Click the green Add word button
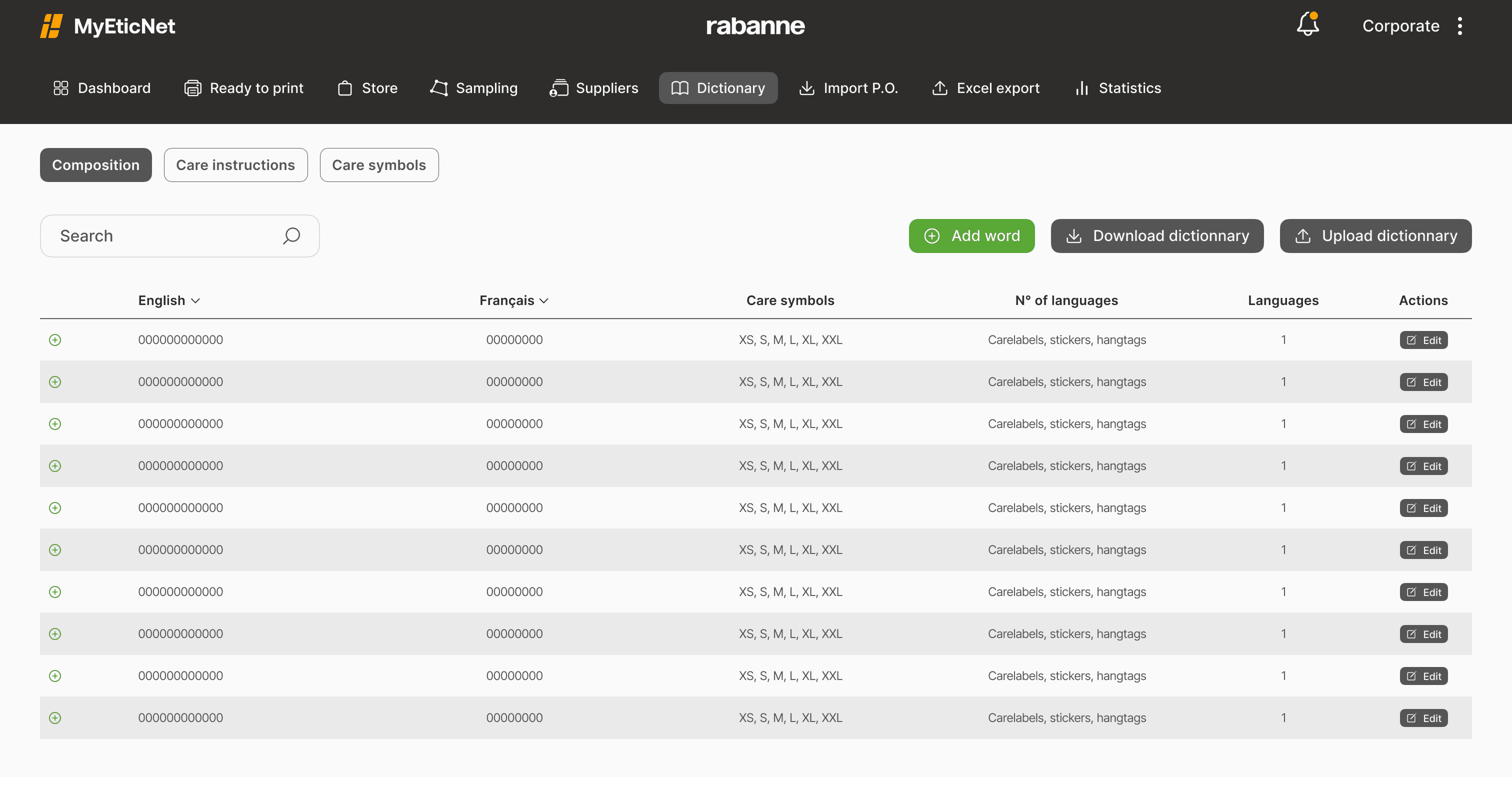Viewport: 1512px width, 796px height. (x=971, y=236)
